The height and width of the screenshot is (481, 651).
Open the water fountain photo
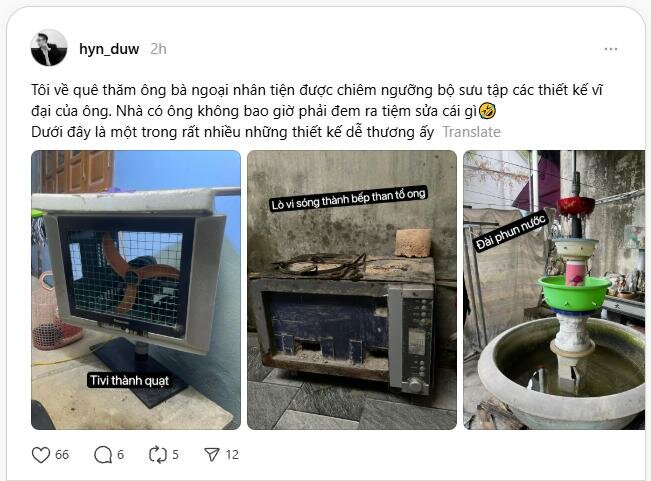[554, 290]
